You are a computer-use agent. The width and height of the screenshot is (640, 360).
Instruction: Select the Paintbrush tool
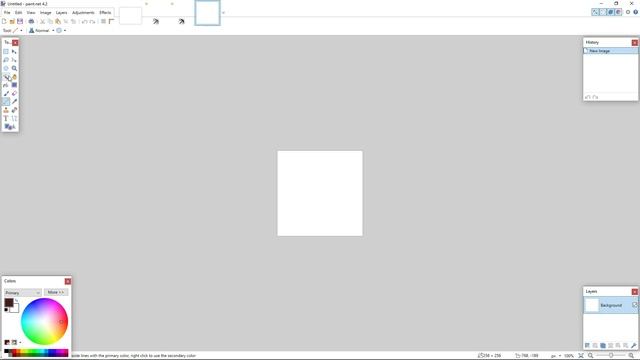coord(6,93)
